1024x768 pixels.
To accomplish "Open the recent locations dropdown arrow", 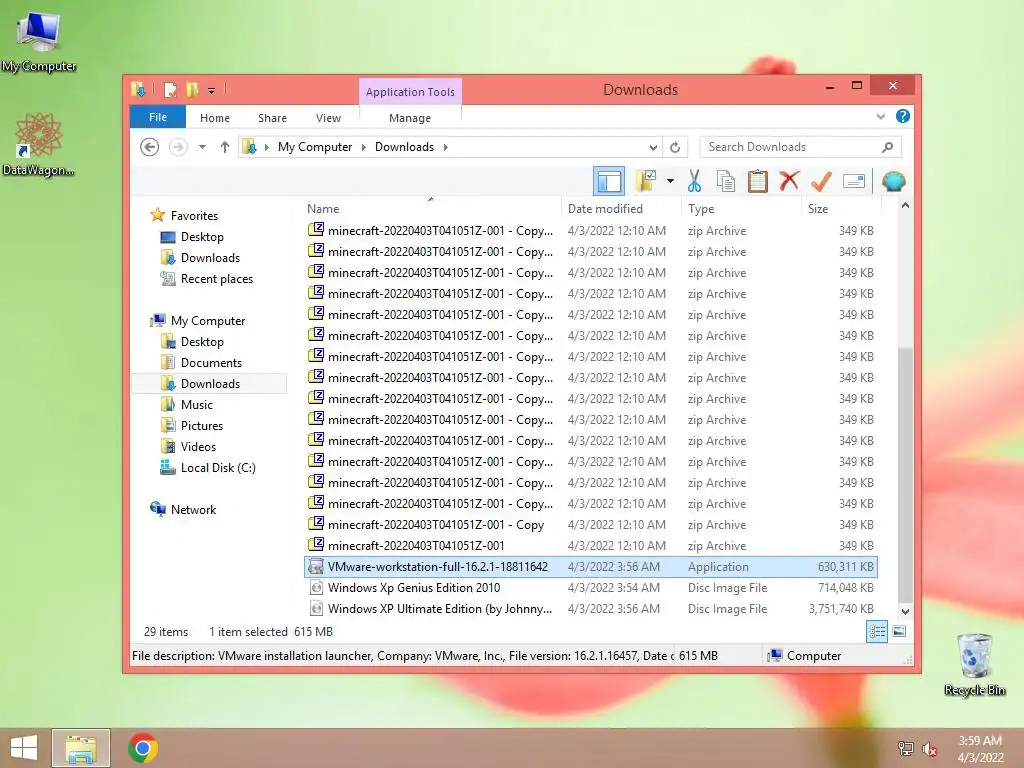I will (x=202, y=147).
